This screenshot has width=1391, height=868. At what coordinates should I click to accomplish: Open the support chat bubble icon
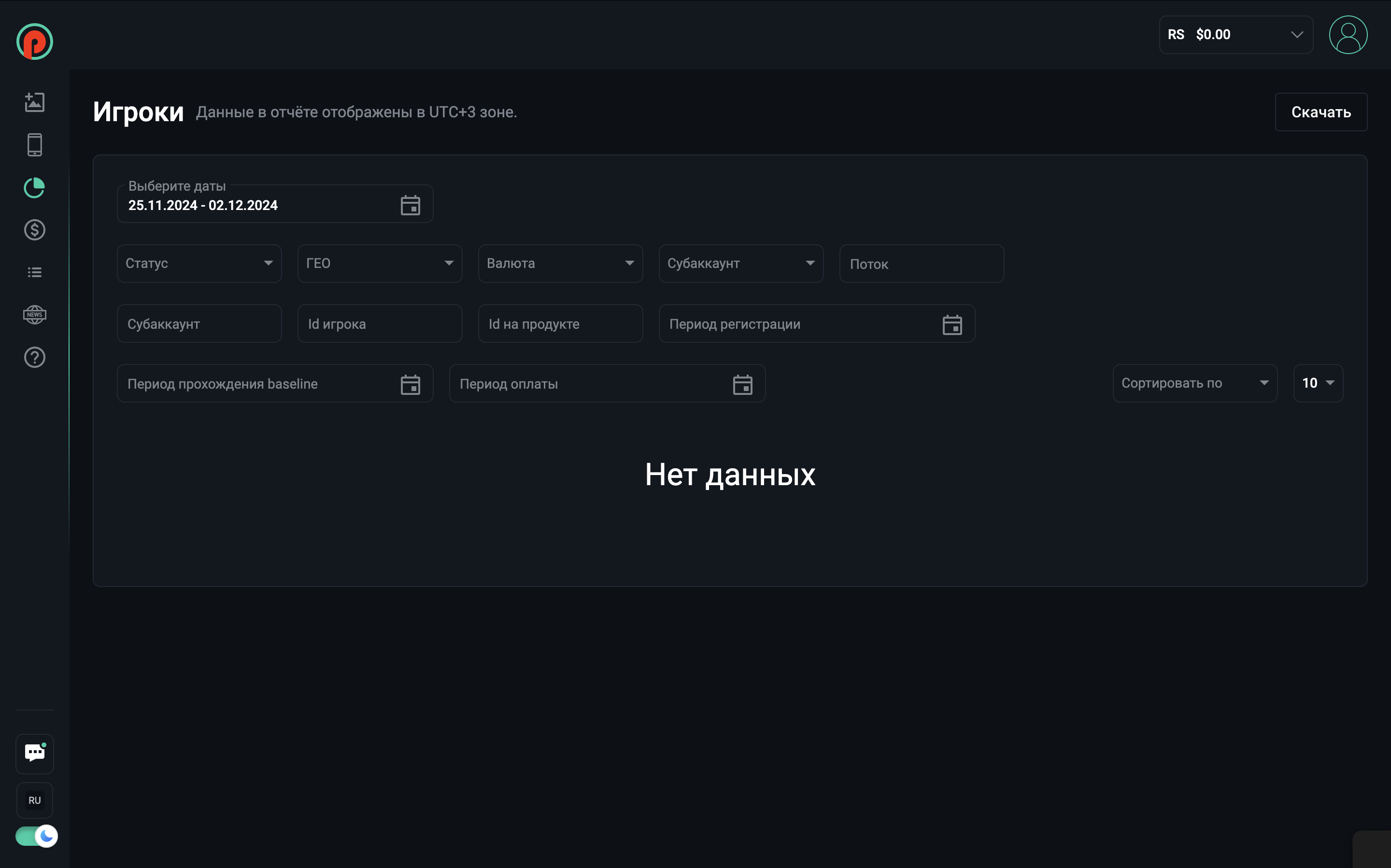point(34,753)
